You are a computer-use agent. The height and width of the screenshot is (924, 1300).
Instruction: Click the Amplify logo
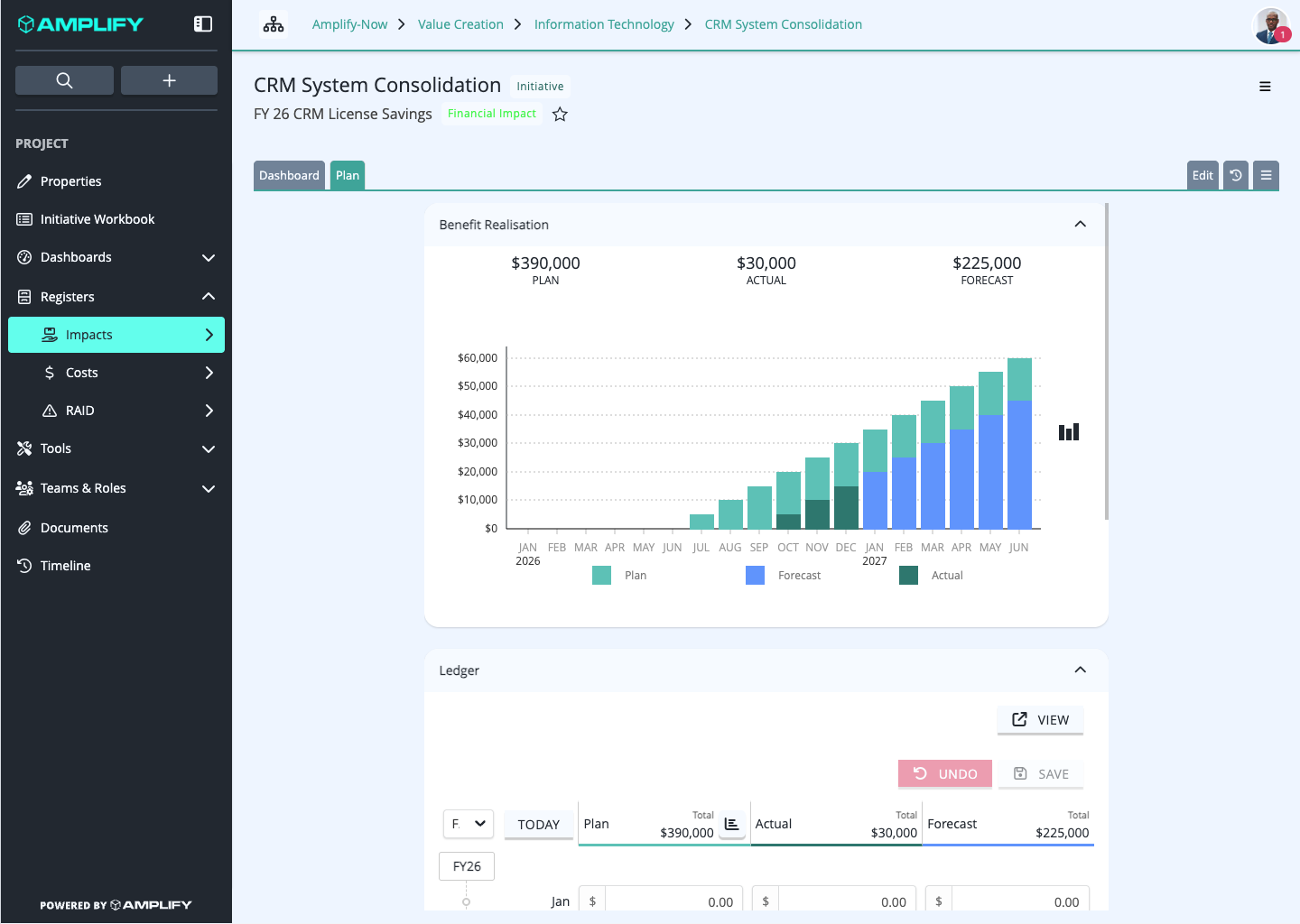point(80,24)
